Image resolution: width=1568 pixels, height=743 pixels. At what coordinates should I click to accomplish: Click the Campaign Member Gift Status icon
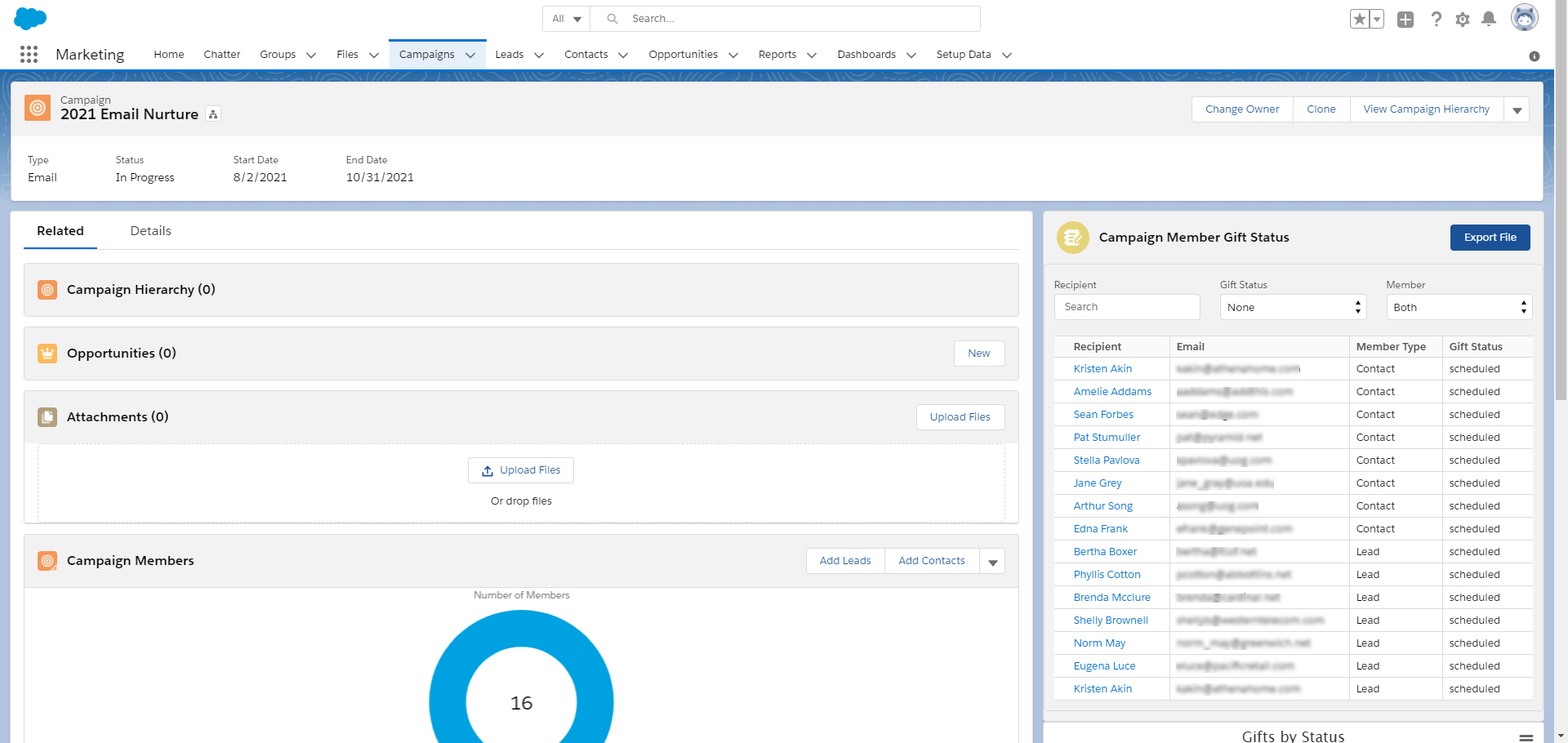1073,238
